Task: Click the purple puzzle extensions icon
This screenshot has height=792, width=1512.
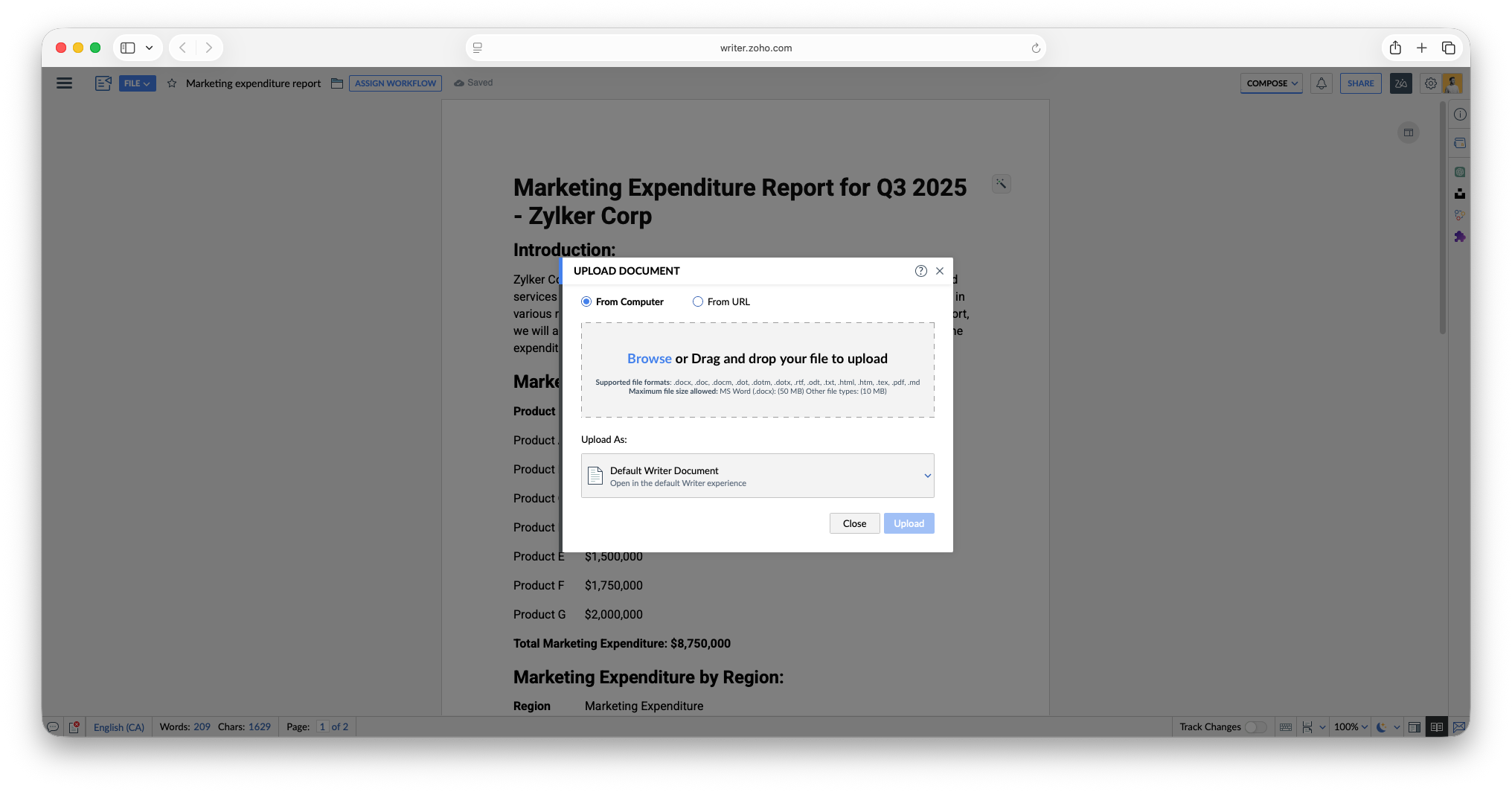Action: [x=1460, y=237]
